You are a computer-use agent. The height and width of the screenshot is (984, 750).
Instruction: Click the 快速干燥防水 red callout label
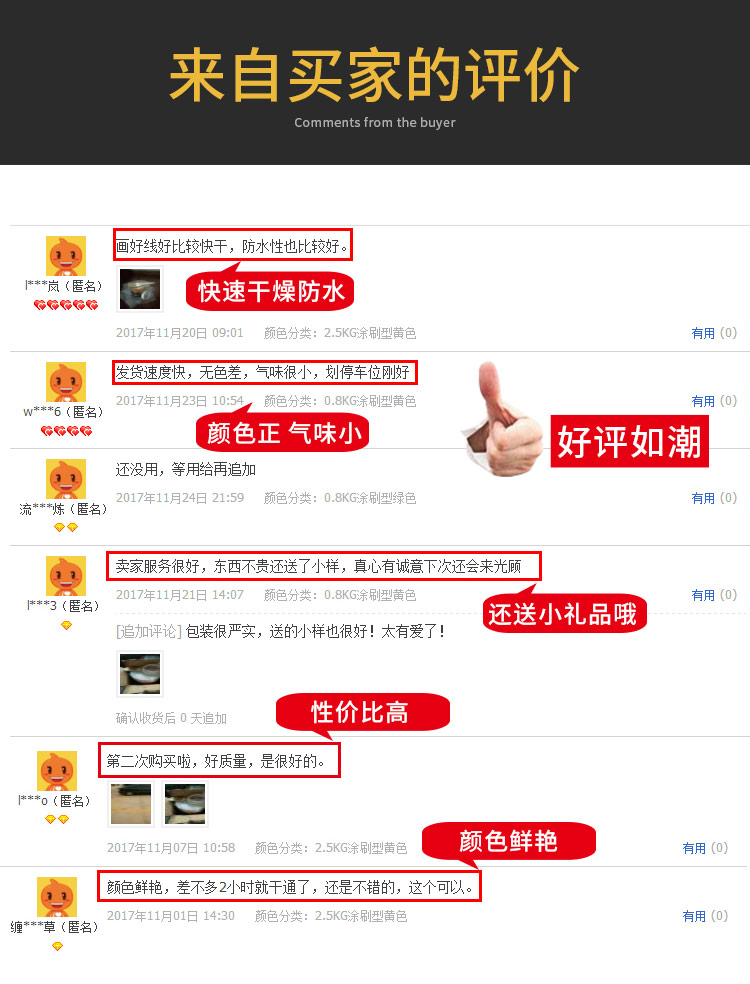tap(270, 291)
